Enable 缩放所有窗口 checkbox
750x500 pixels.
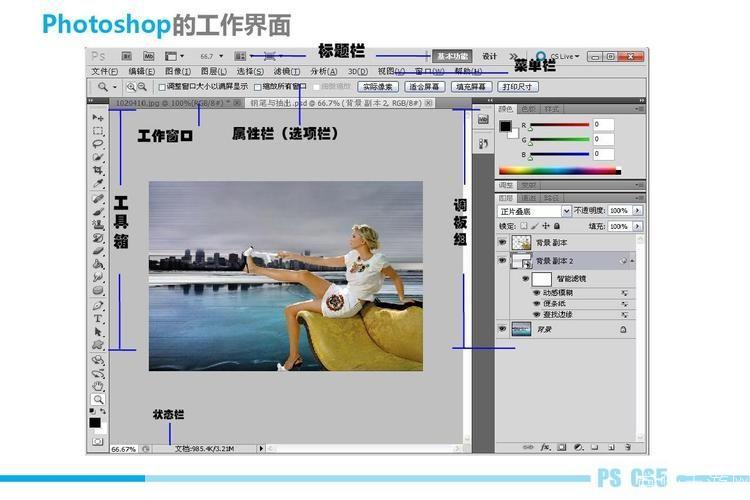click(x=258, y=87)
